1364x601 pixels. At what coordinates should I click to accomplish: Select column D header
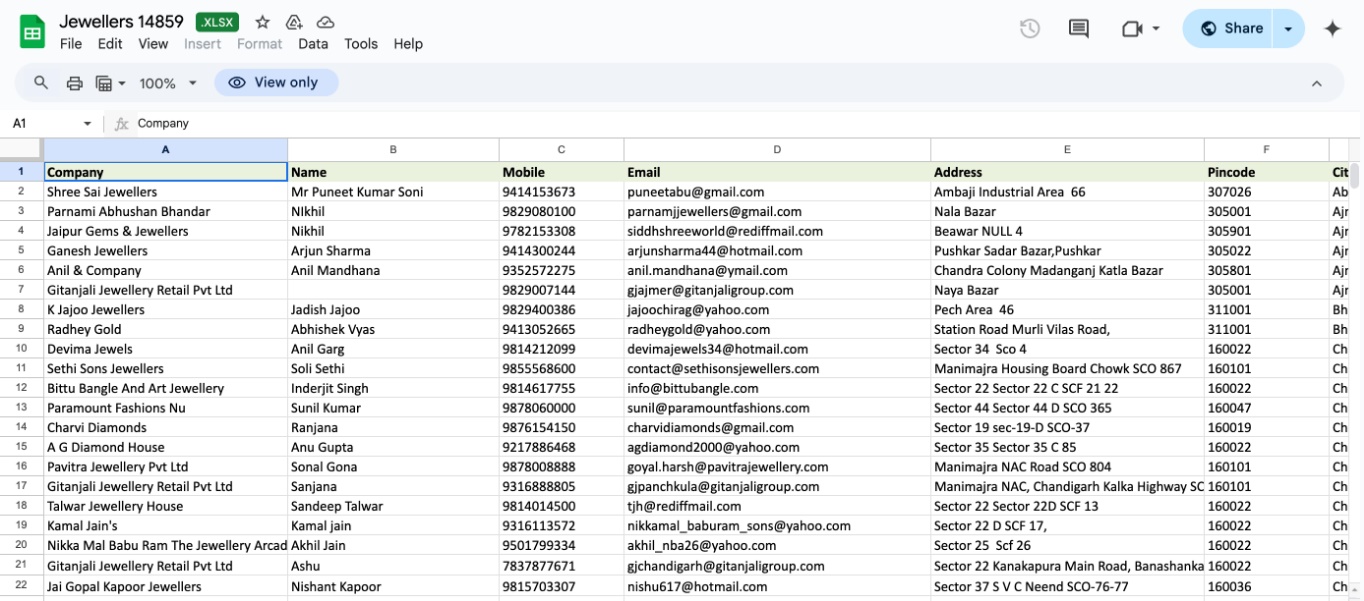point(777,150)
